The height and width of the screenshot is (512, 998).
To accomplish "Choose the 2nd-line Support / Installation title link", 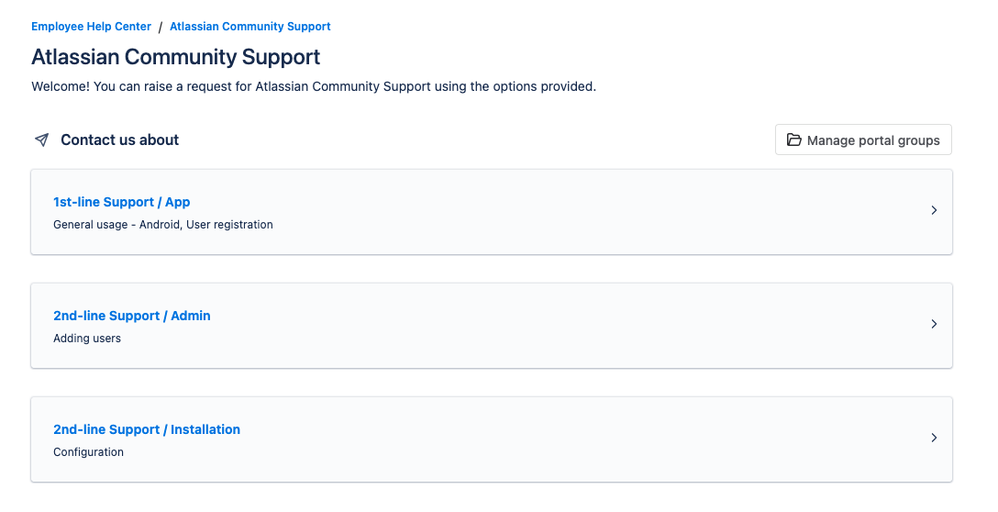I will coord(146,430).
